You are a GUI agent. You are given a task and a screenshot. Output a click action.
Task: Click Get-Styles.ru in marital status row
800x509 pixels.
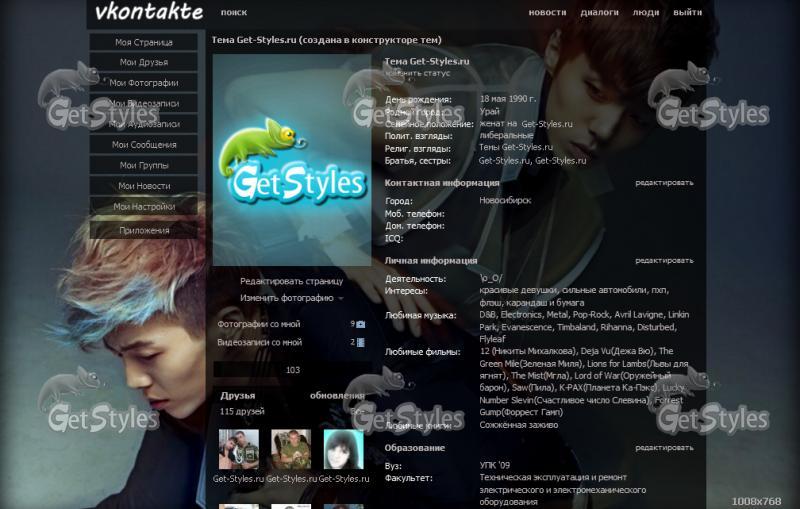click(547, 124)
